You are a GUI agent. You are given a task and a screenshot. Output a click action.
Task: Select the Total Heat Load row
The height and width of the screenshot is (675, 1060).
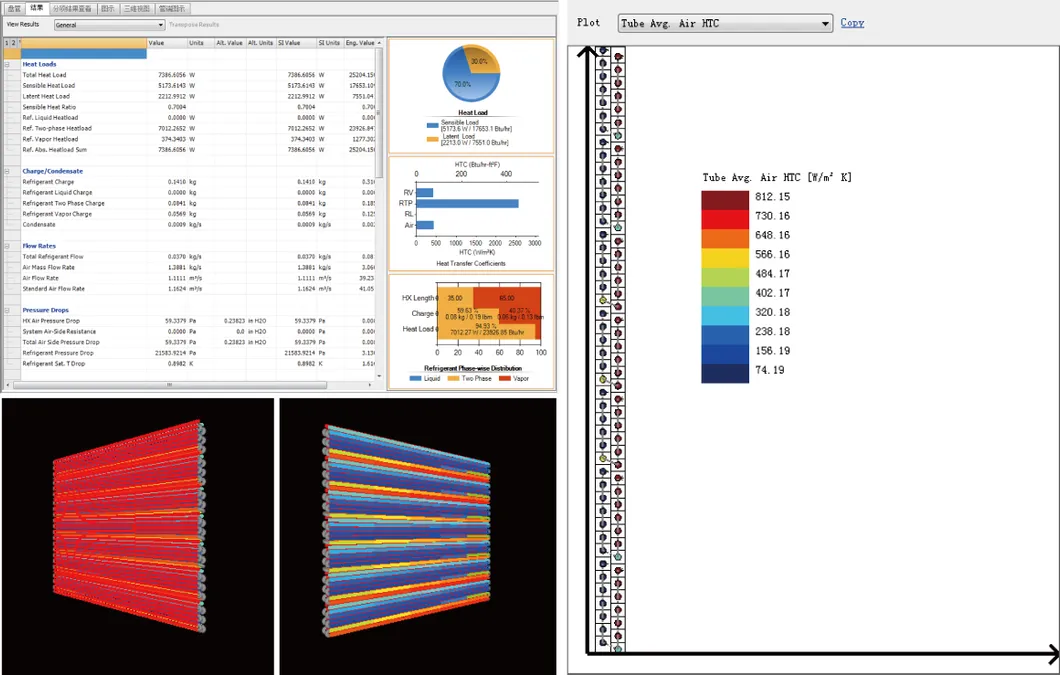[80, 75]
